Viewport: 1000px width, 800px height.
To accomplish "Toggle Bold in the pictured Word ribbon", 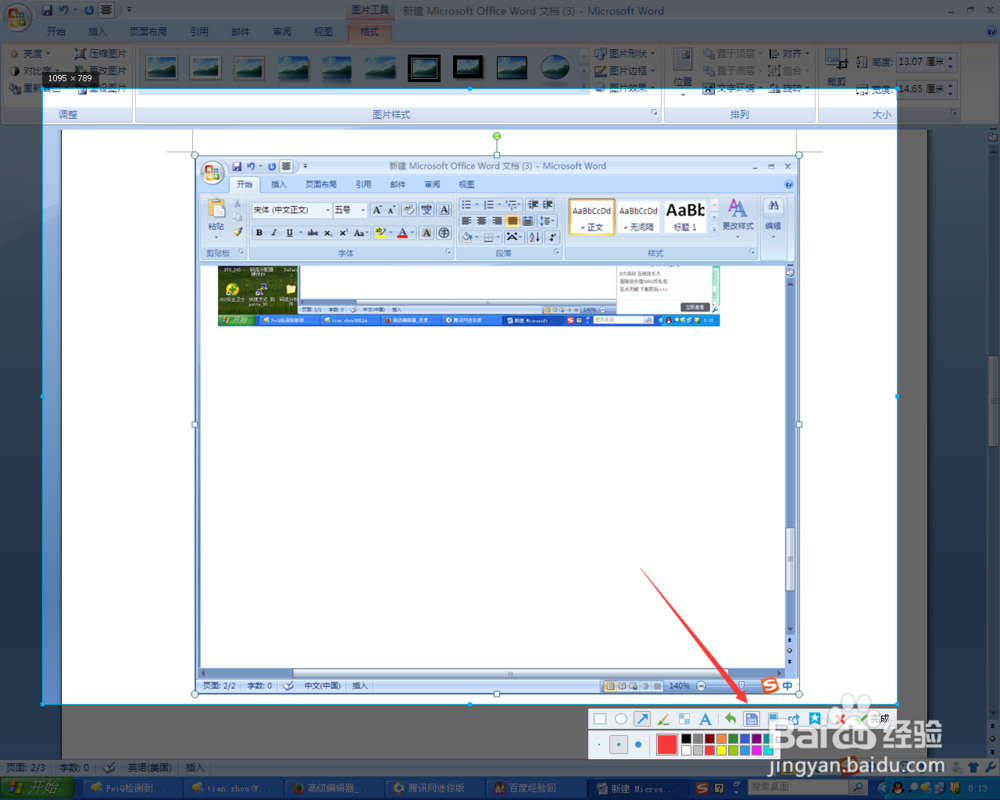I will (259, 233).
